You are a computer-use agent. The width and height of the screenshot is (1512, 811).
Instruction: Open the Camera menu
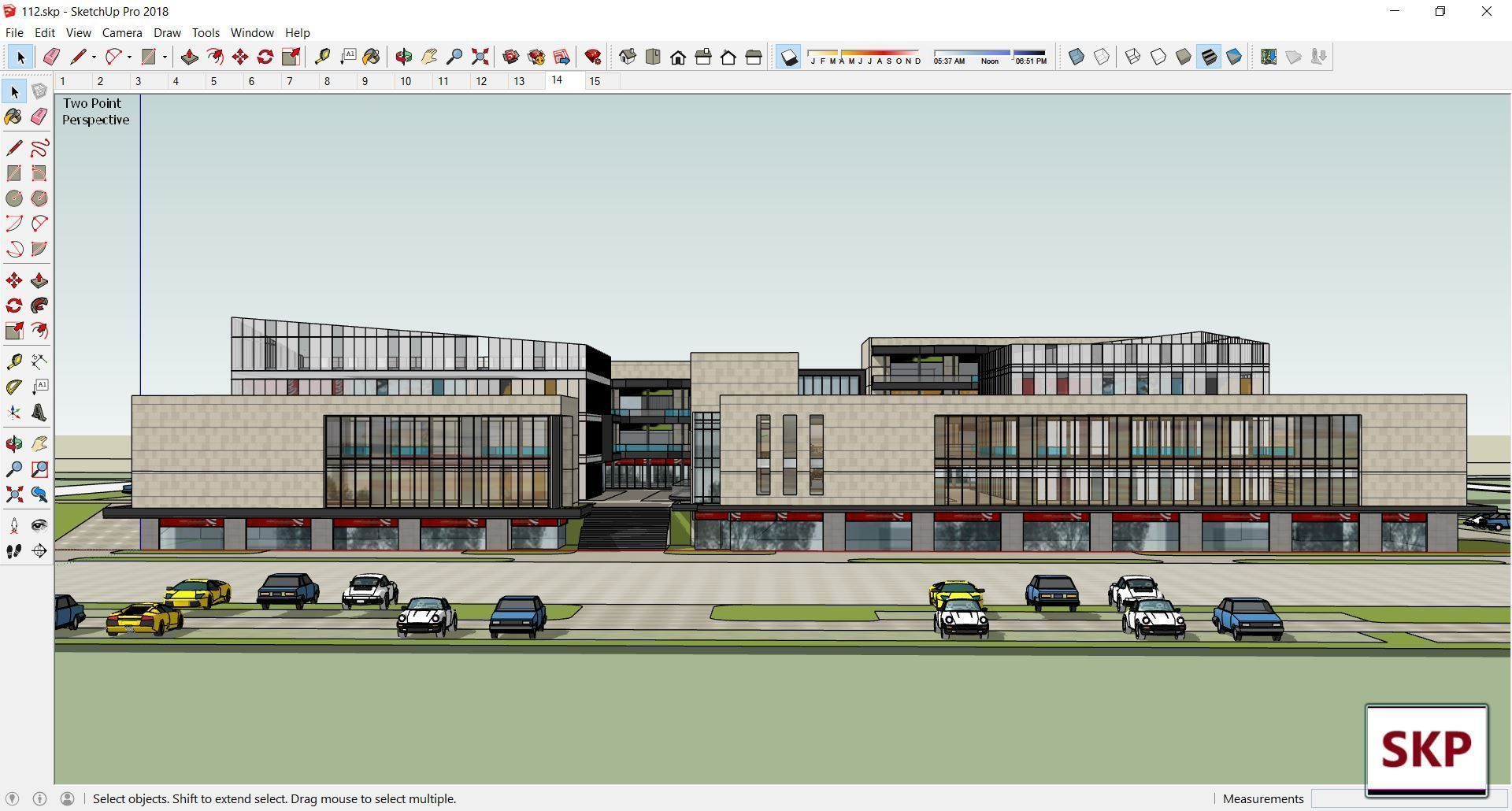click(122, 32)
